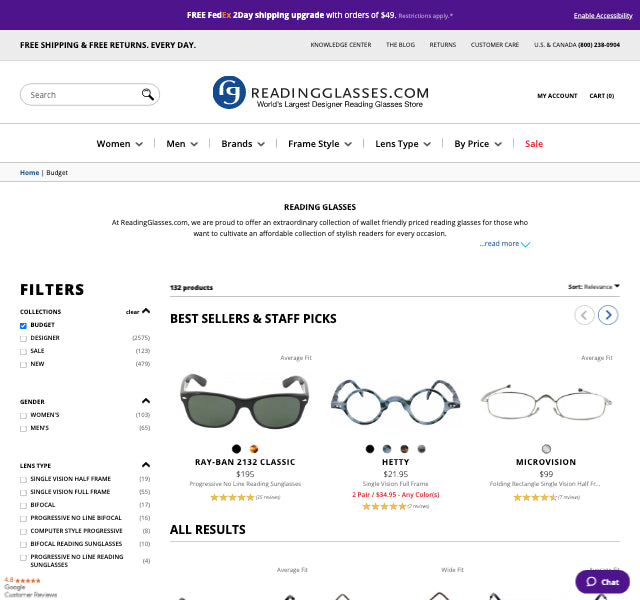Show previous best sellers with left arrow
The image size is (640, 600).
[584, 315]
